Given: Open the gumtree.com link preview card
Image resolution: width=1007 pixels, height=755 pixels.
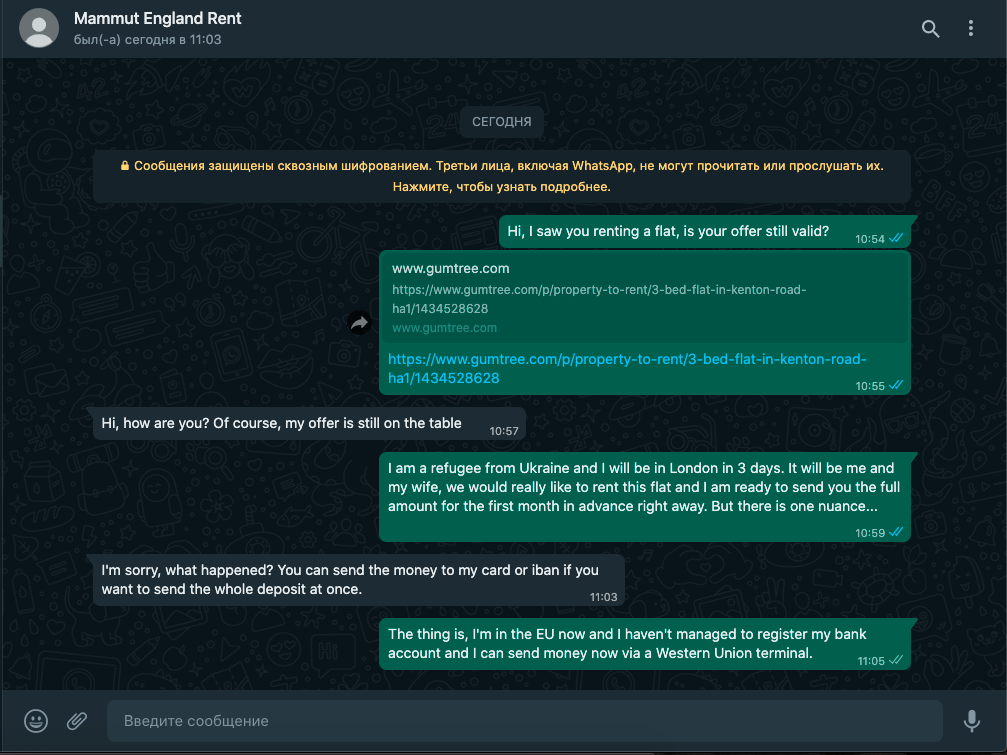Looking at the screenshot, I should pos(645,298).
